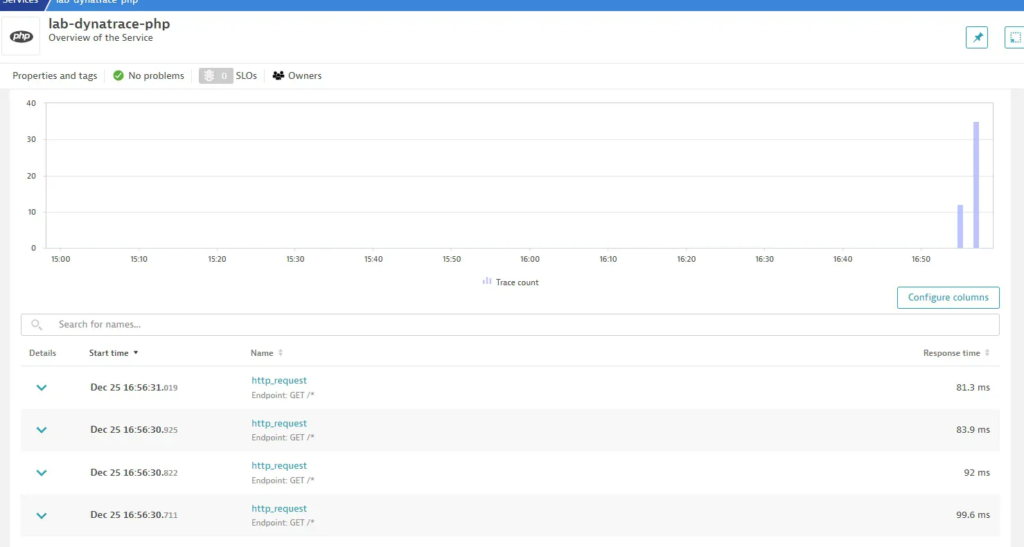Image resolution: width=1024 pixels, height=547 pixels.
Task: Sort table by Start time column
Action: coord(113,353)
